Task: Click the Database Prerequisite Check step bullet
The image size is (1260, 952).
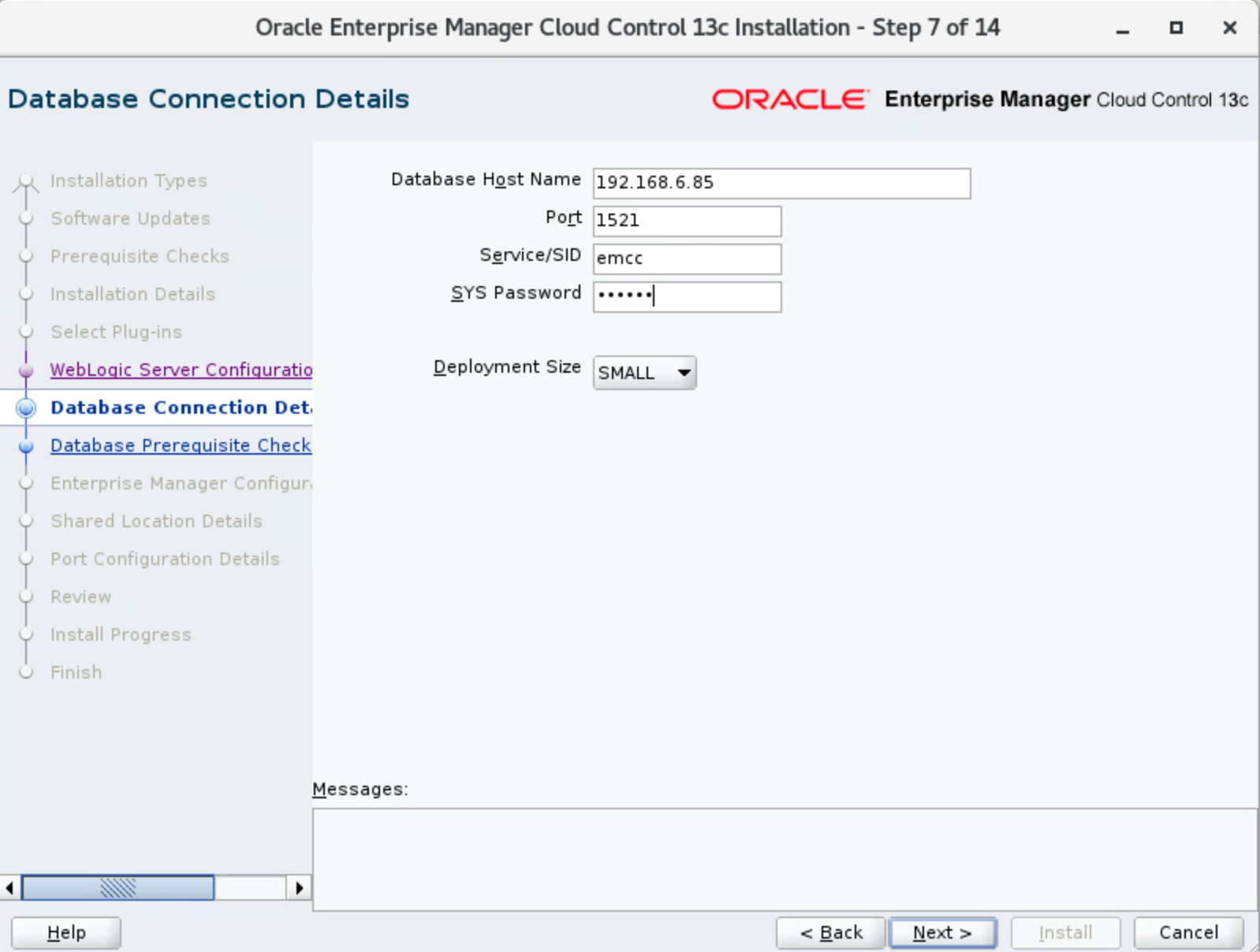Action: click(x=26, y=446)
